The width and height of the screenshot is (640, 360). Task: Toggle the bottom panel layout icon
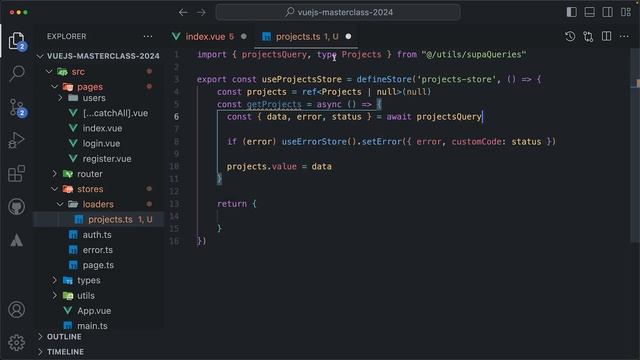tap(589, 12)
